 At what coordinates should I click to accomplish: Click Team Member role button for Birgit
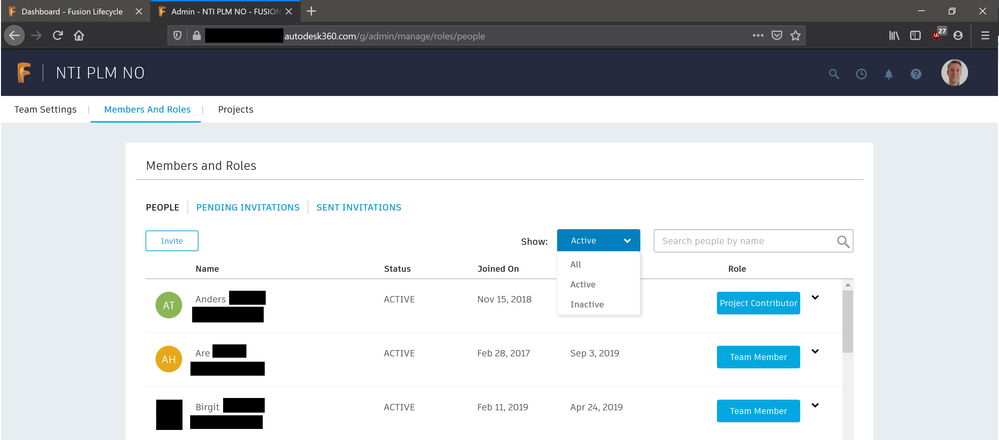[x=758, y=411]
